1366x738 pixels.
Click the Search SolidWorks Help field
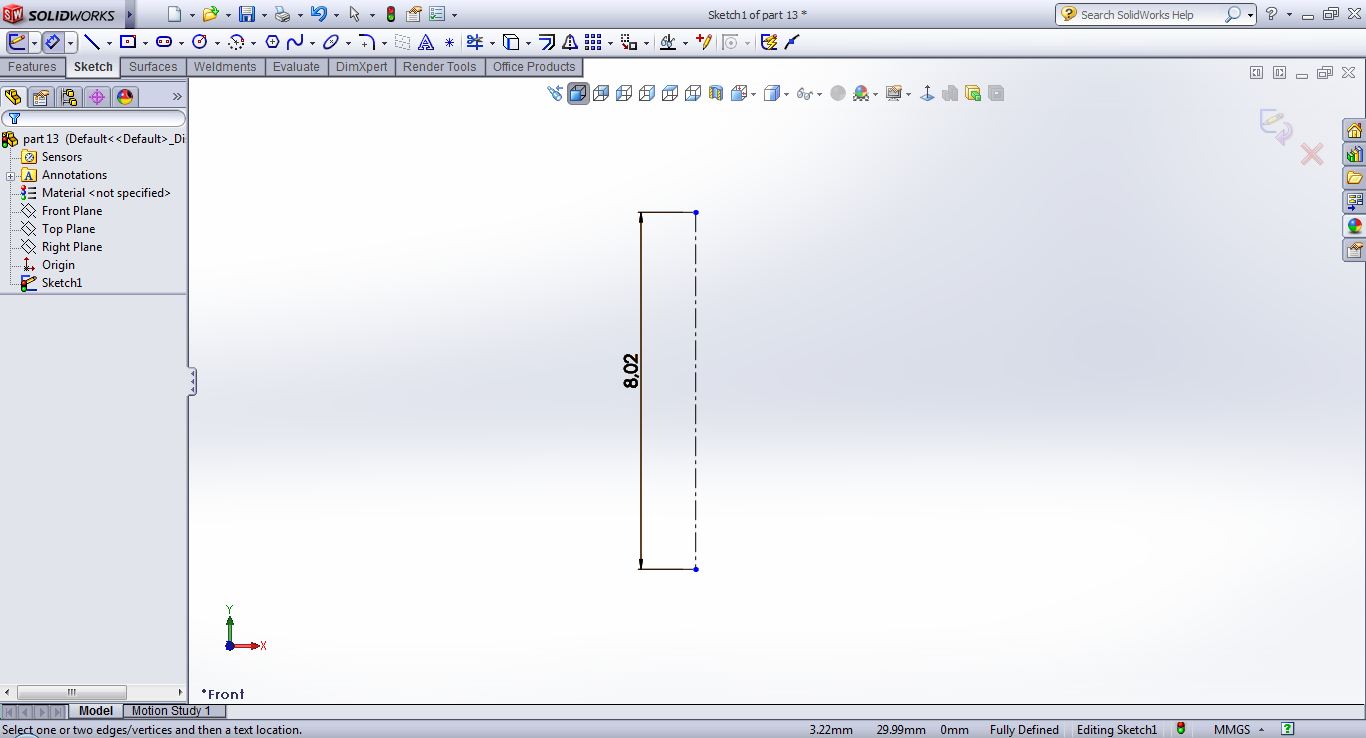click(1150, 15)
